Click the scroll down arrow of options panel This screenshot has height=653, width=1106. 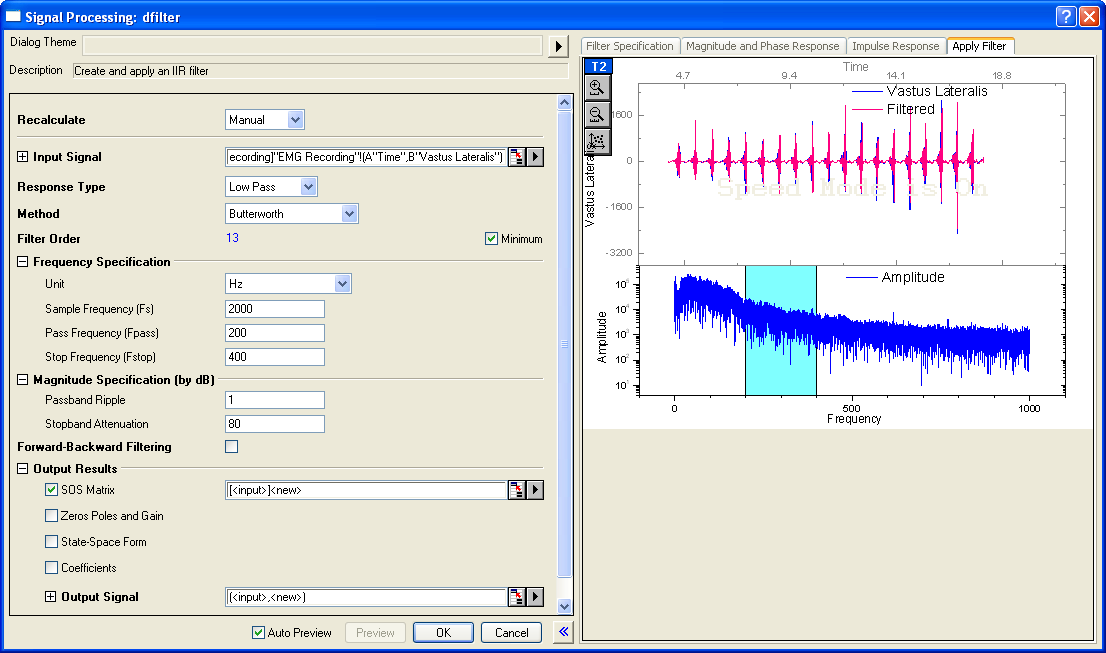pos(564,606)
